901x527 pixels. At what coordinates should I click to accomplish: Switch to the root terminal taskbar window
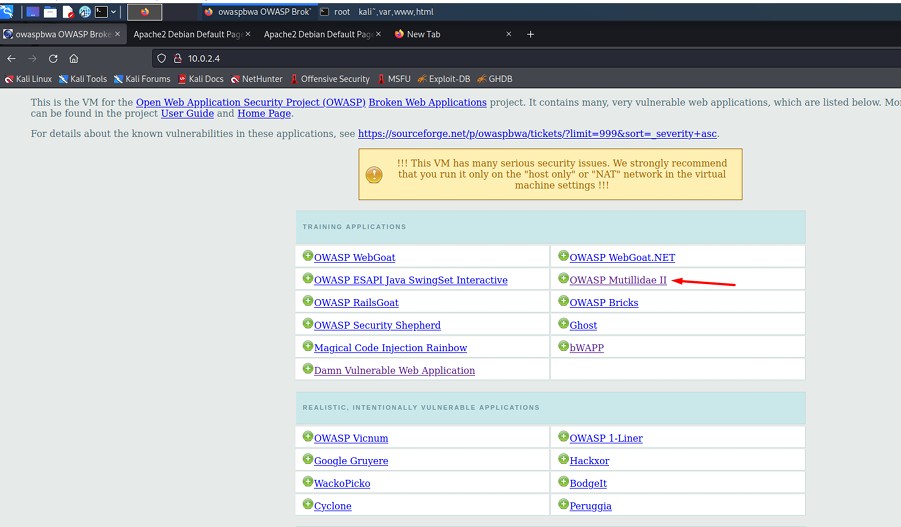377,11
